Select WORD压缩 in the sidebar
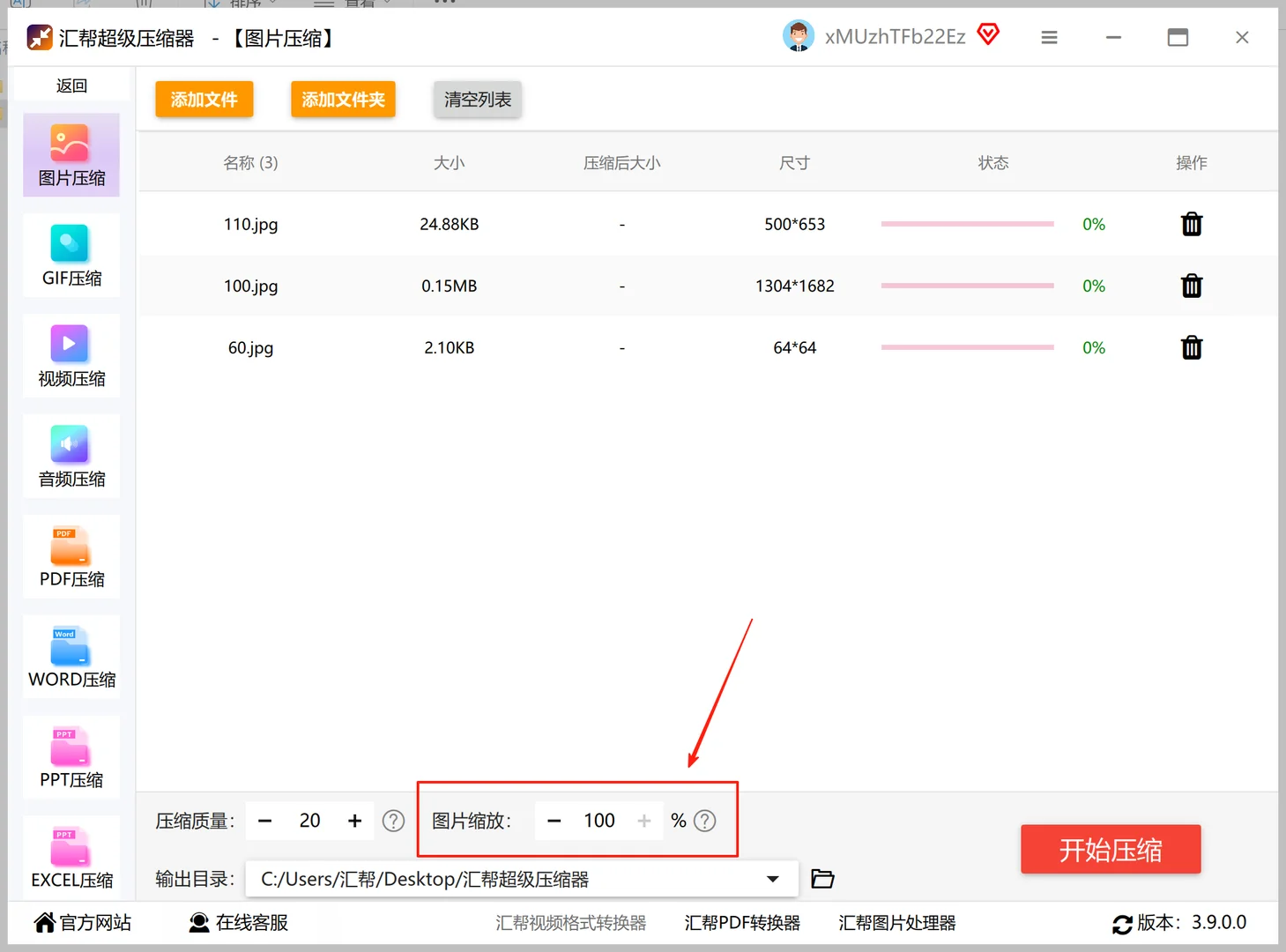Screen dimensions: 1286x952 coord(71,657)
